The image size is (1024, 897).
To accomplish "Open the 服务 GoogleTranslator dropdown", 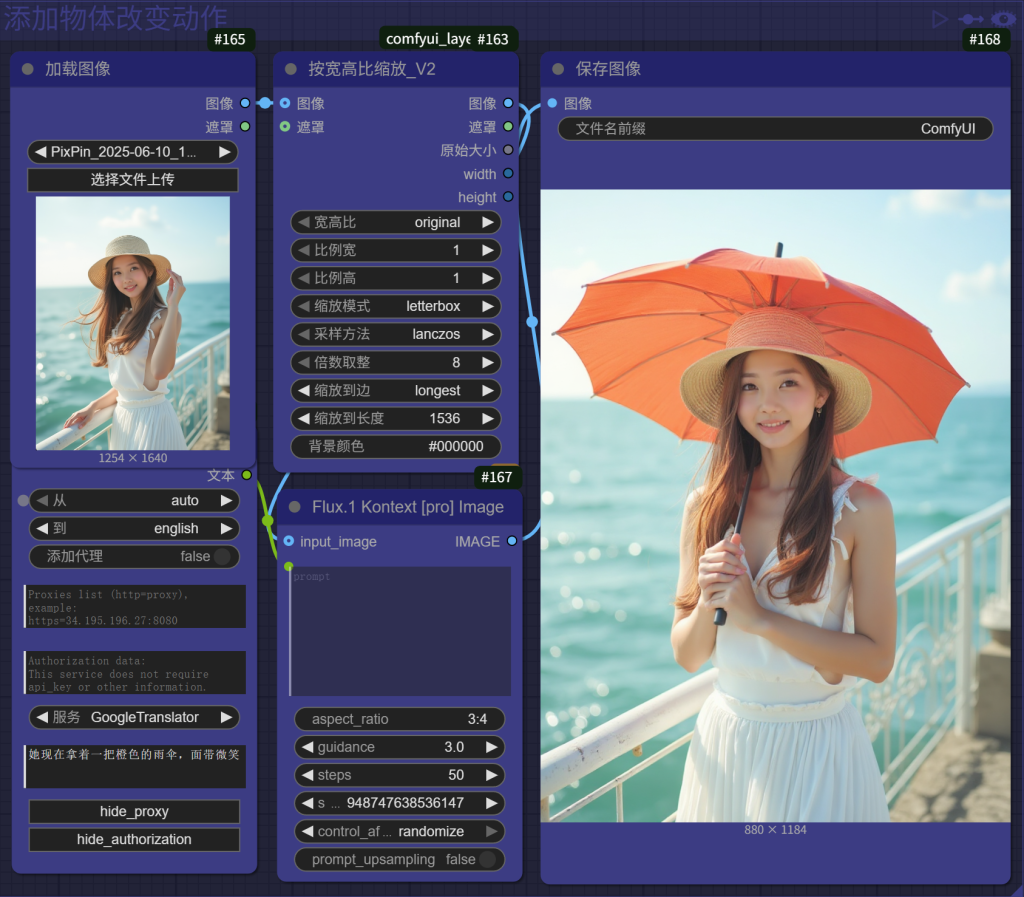I will coord(133,717).
